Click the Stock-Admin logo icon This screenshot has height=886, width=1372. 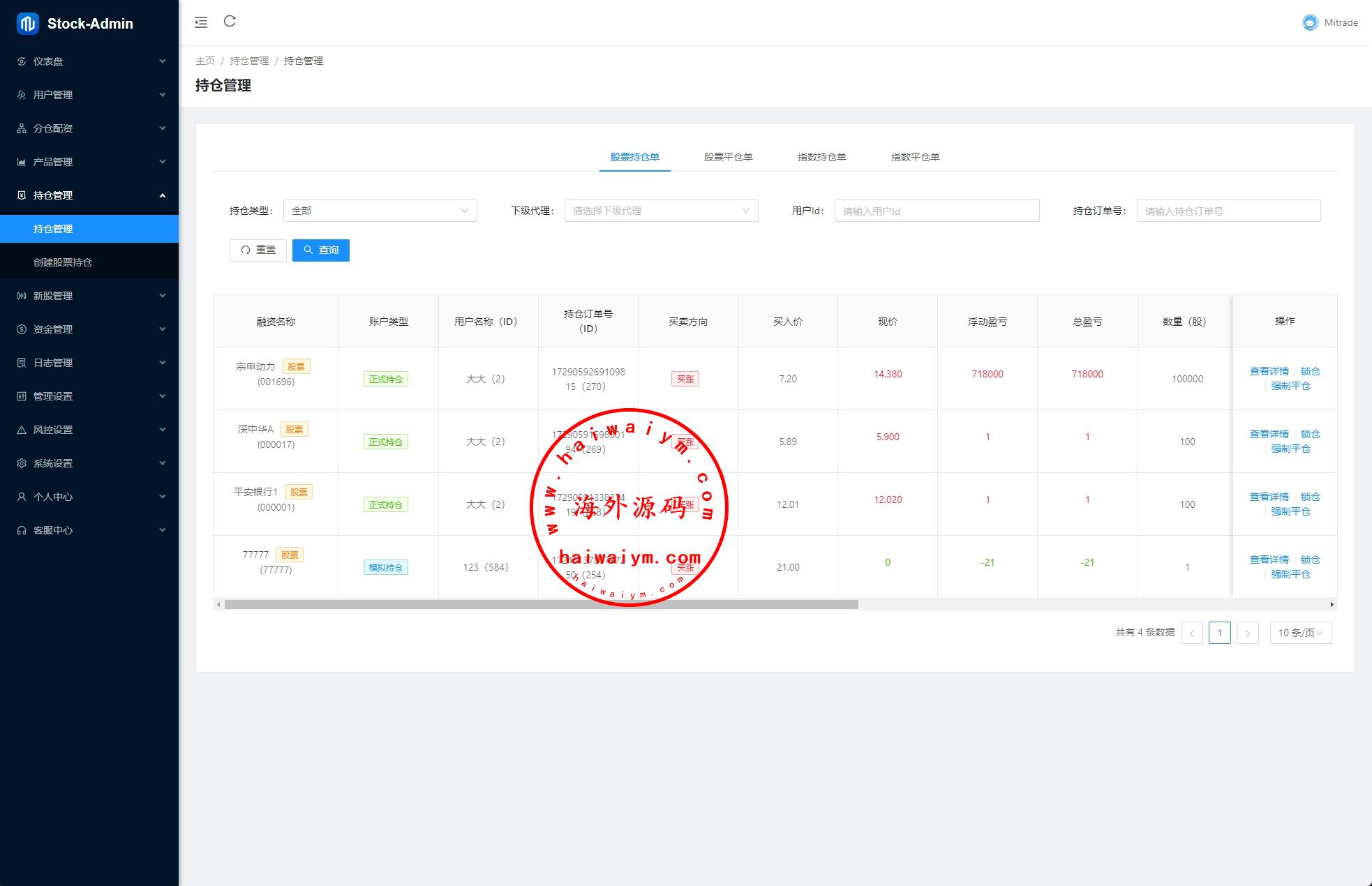tap(28, 24)
